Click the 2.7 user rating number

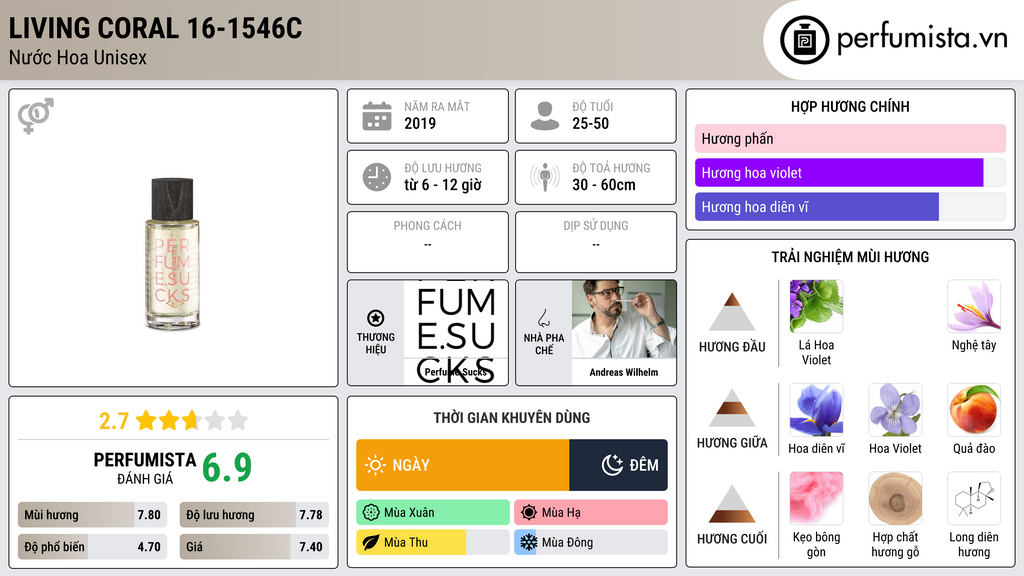[114, 421]
